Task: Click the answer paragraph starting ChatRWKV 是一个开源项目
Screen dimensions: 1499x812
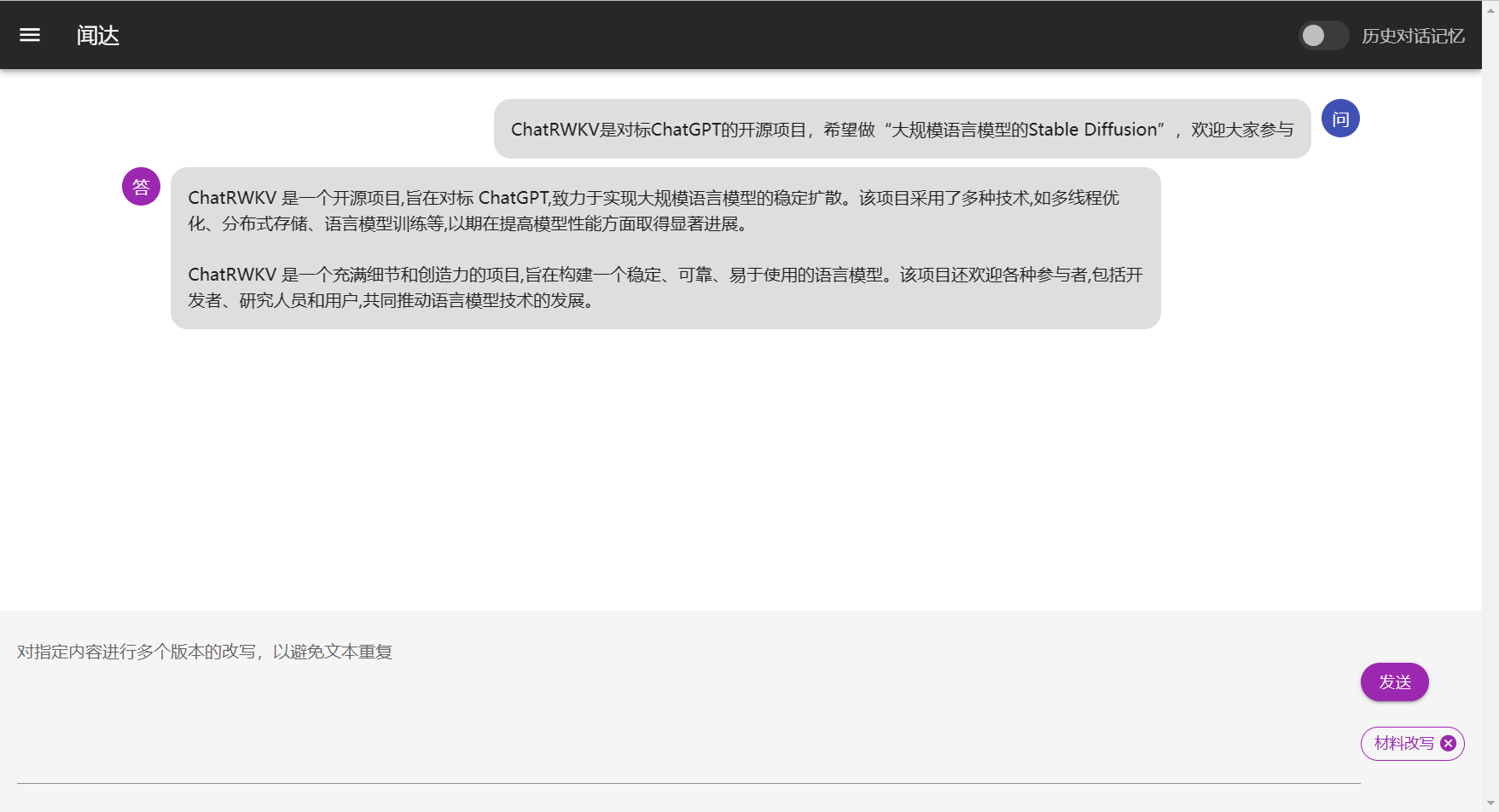Action: coord(654,211)
